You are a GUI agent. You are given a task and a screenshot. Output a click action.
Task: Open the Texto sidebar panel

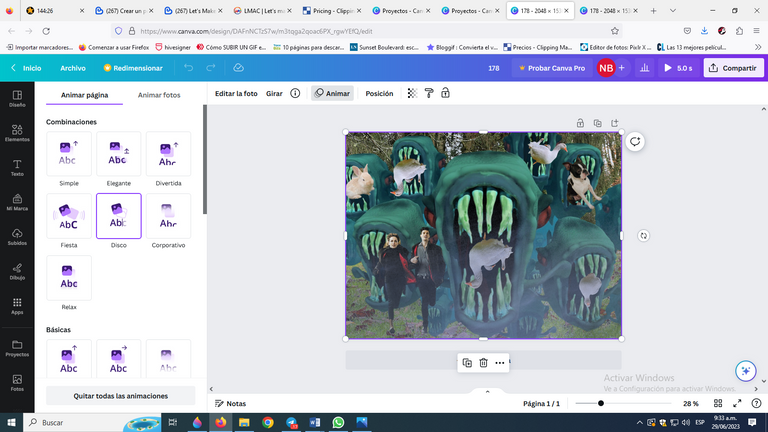17,168
